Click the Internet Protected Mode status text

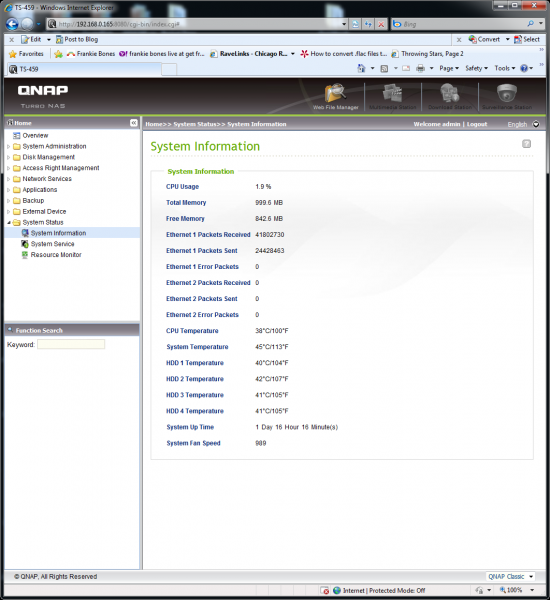tap(384, 590)
